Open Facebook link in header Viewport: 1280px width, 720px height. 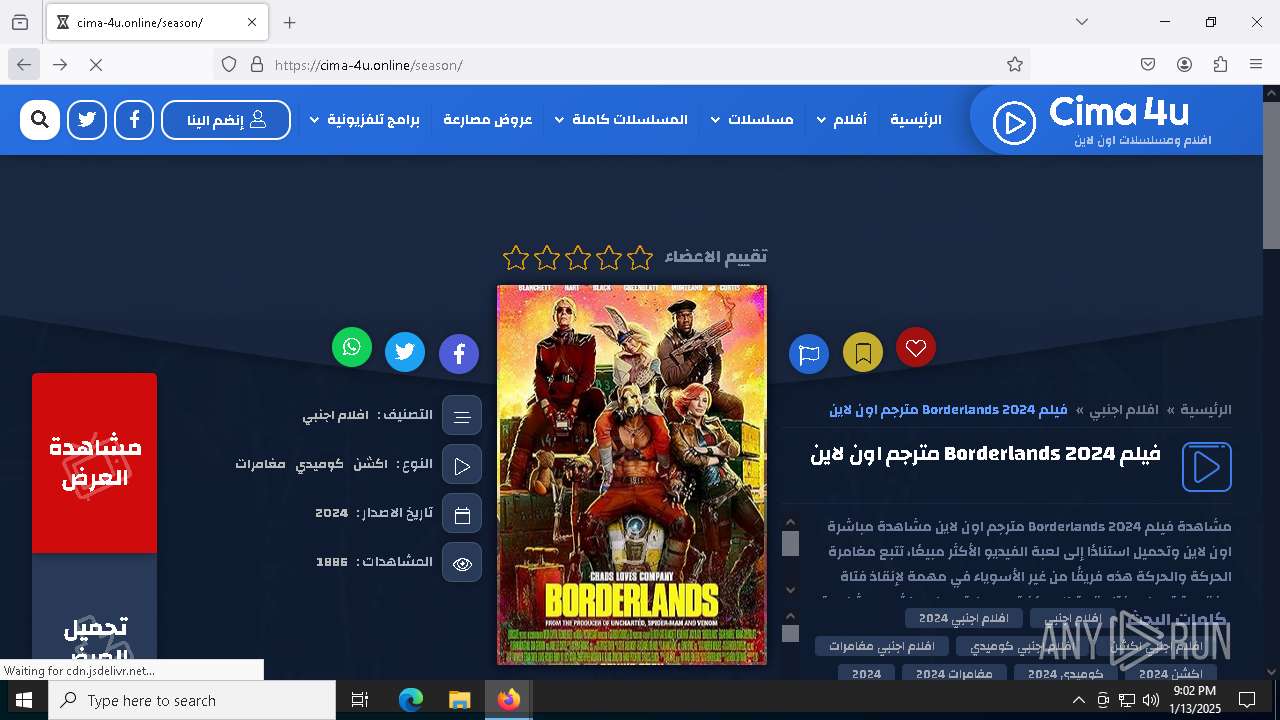click(134, 120)
